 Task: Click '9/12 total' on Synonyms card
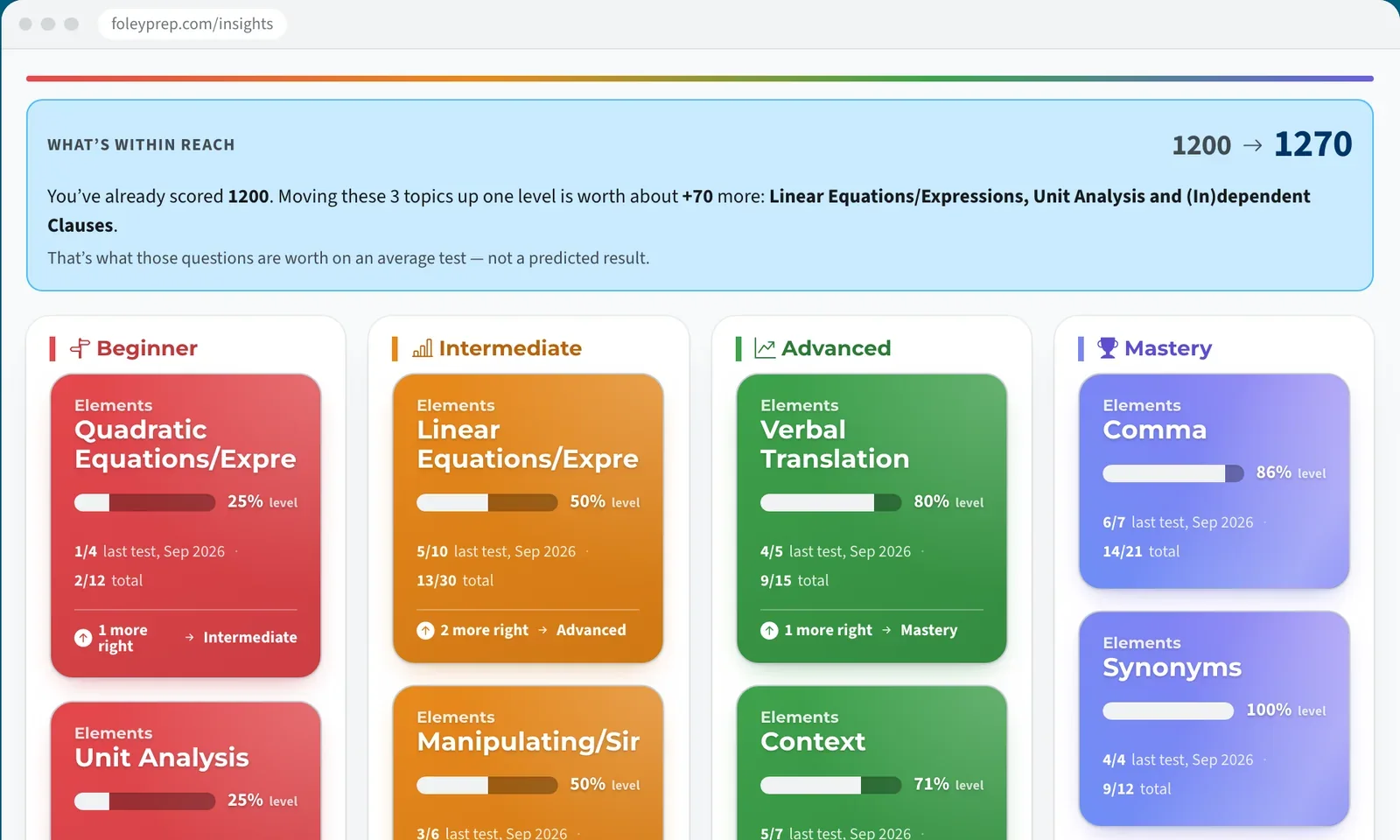[x=1137, y=789]
